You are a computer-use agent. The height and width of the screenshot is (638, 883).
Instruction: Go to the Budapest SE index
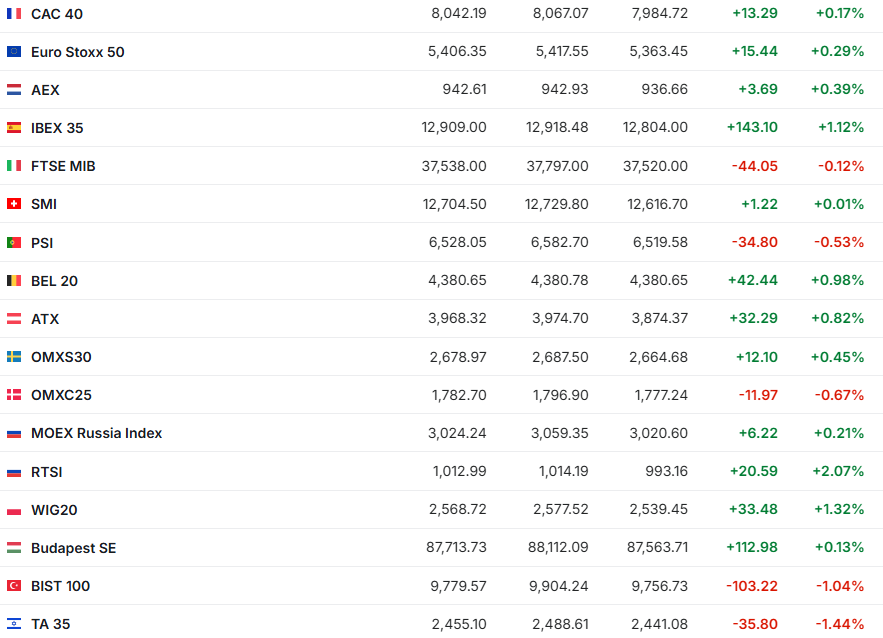[x=73, y=548]
